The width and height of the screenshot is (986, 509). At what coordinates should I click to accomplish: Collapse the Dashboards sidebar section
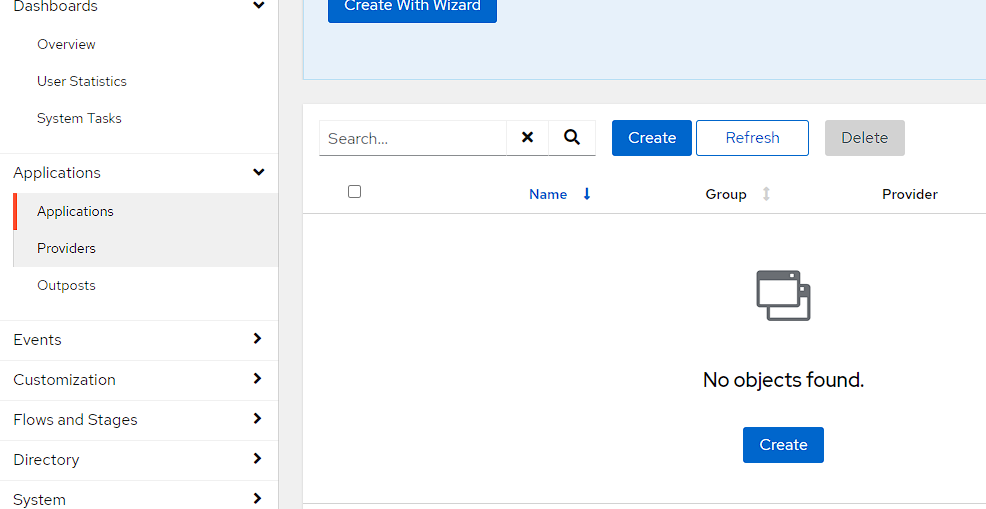(258, 6)
